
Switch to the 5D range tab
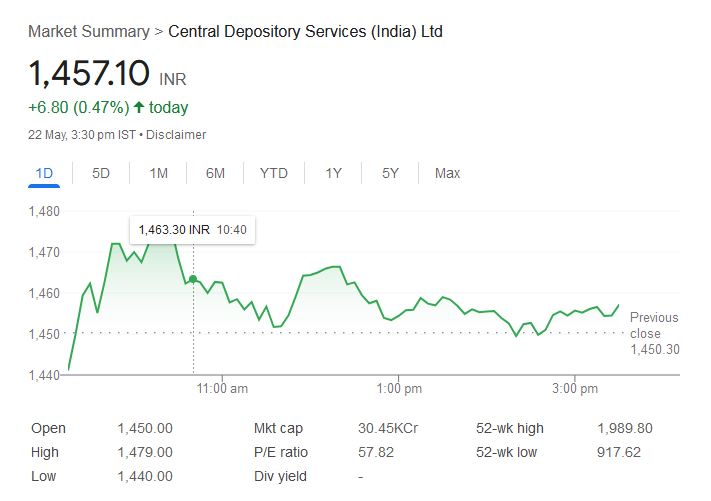point(101,173)
